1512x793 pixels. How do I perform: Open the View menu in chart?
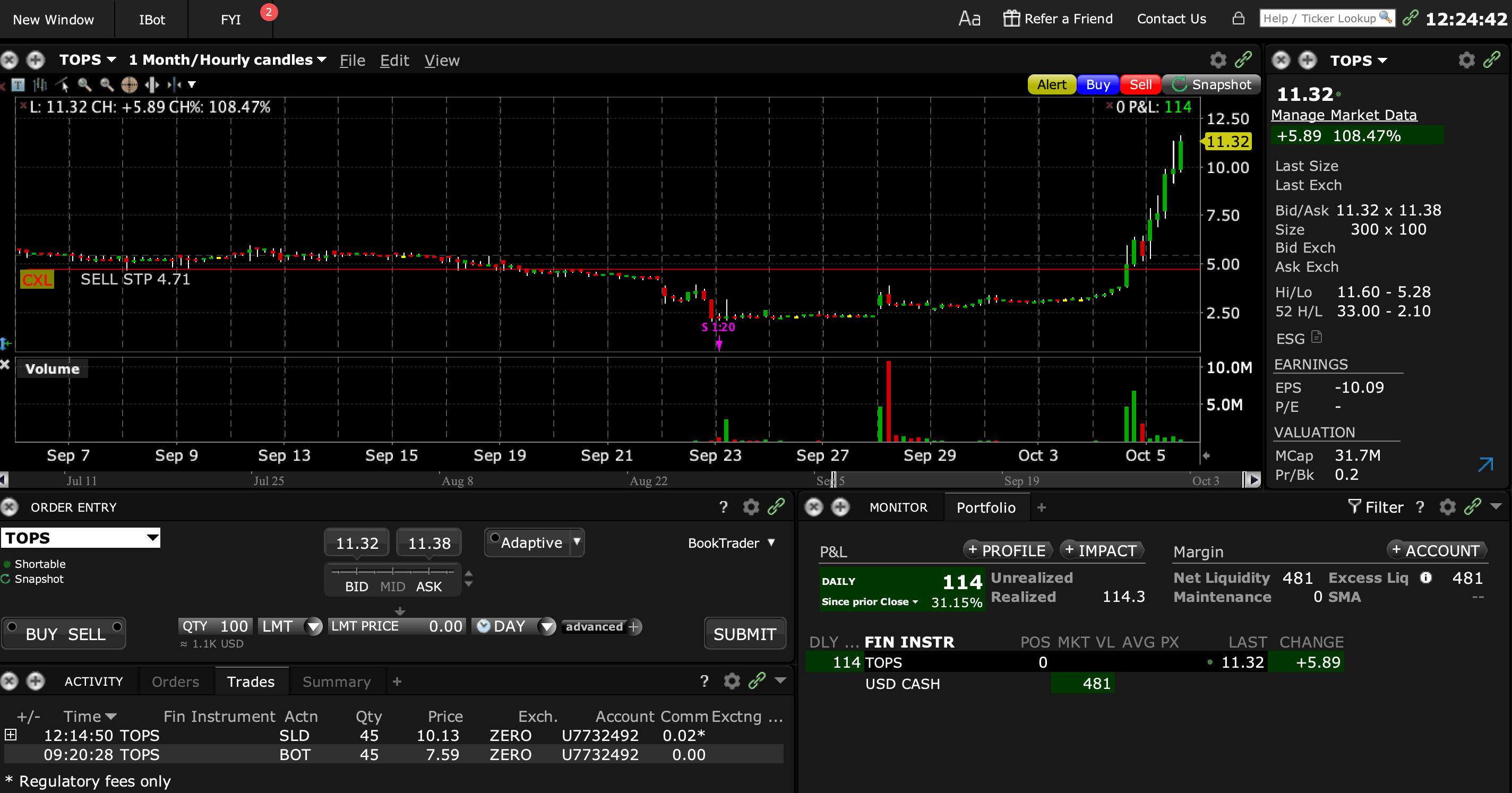tap(441, 61)
